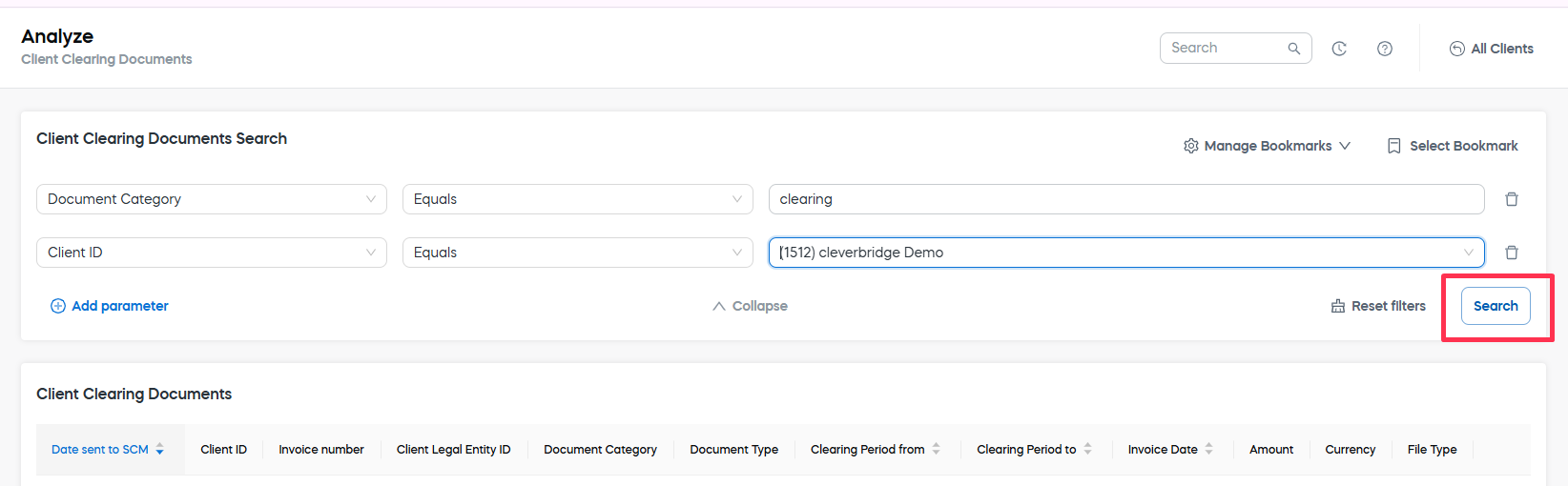Viewport: 1568px width, 486px height.
Task: Click the history clock icon
Action: click(1339, 49)
